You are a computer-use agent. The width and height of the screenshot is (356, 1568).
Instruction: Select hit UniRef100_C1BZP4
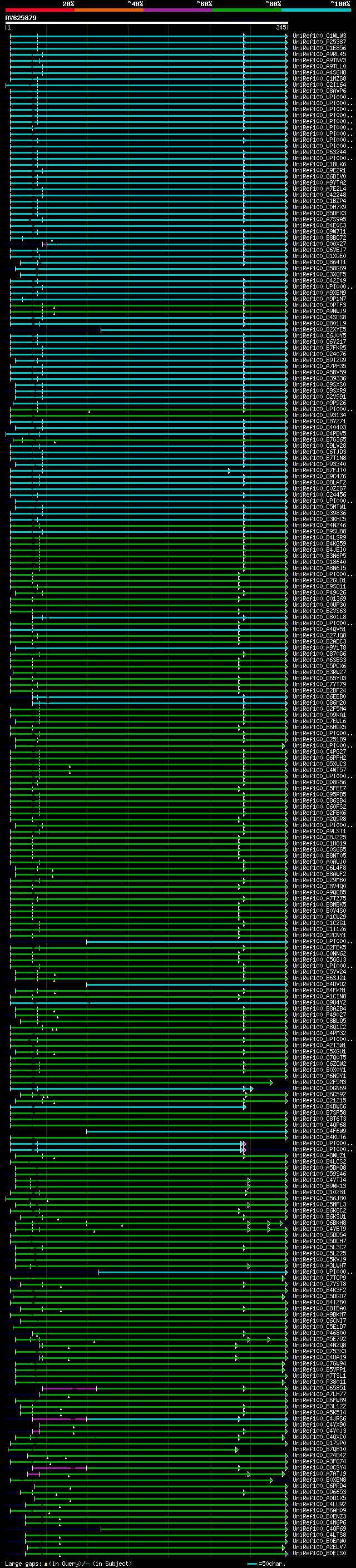(319, 201)
